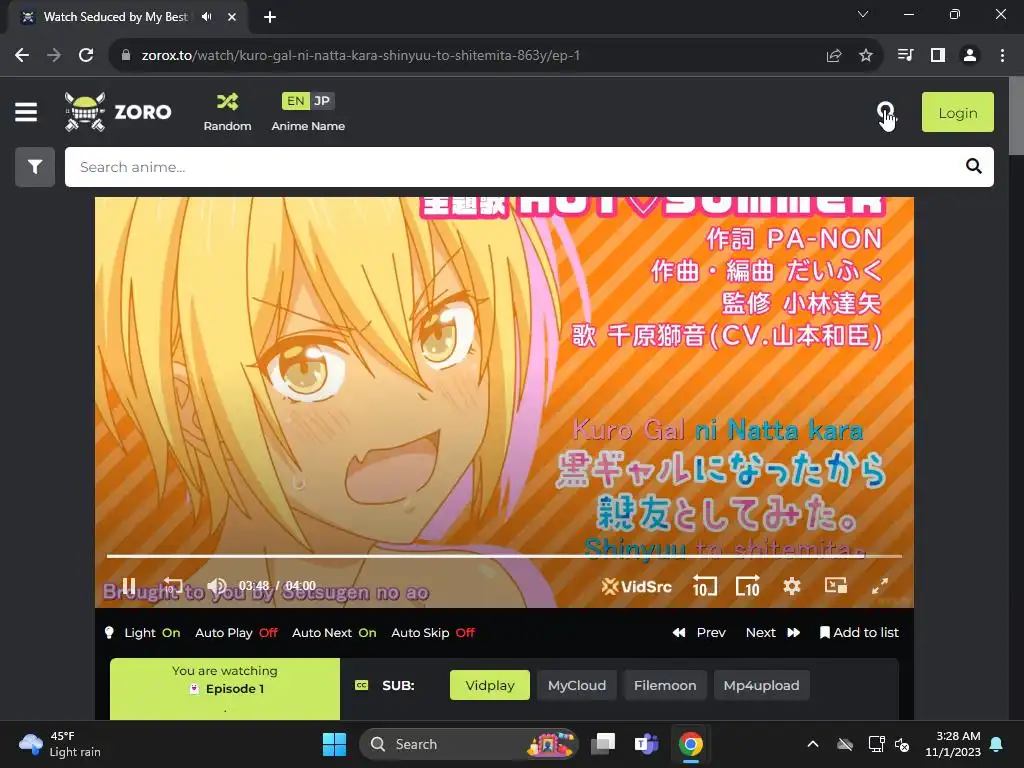Expand hidden system tray icons

(813, 744)
